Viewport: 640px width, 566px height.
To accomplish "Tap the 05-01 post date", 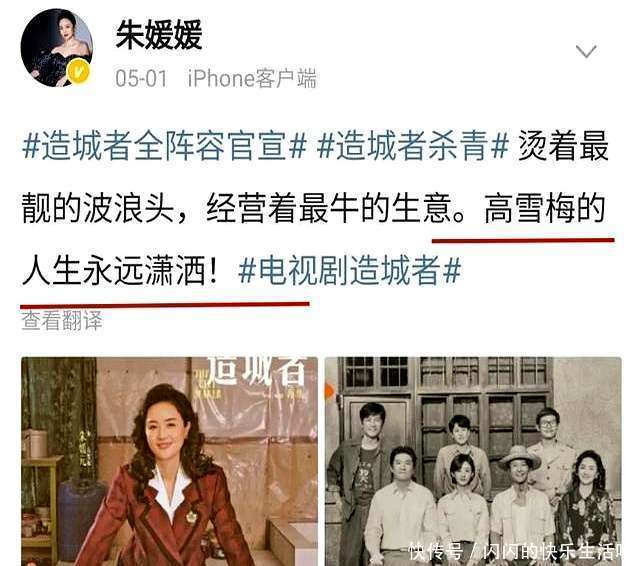I will (141, 78).
